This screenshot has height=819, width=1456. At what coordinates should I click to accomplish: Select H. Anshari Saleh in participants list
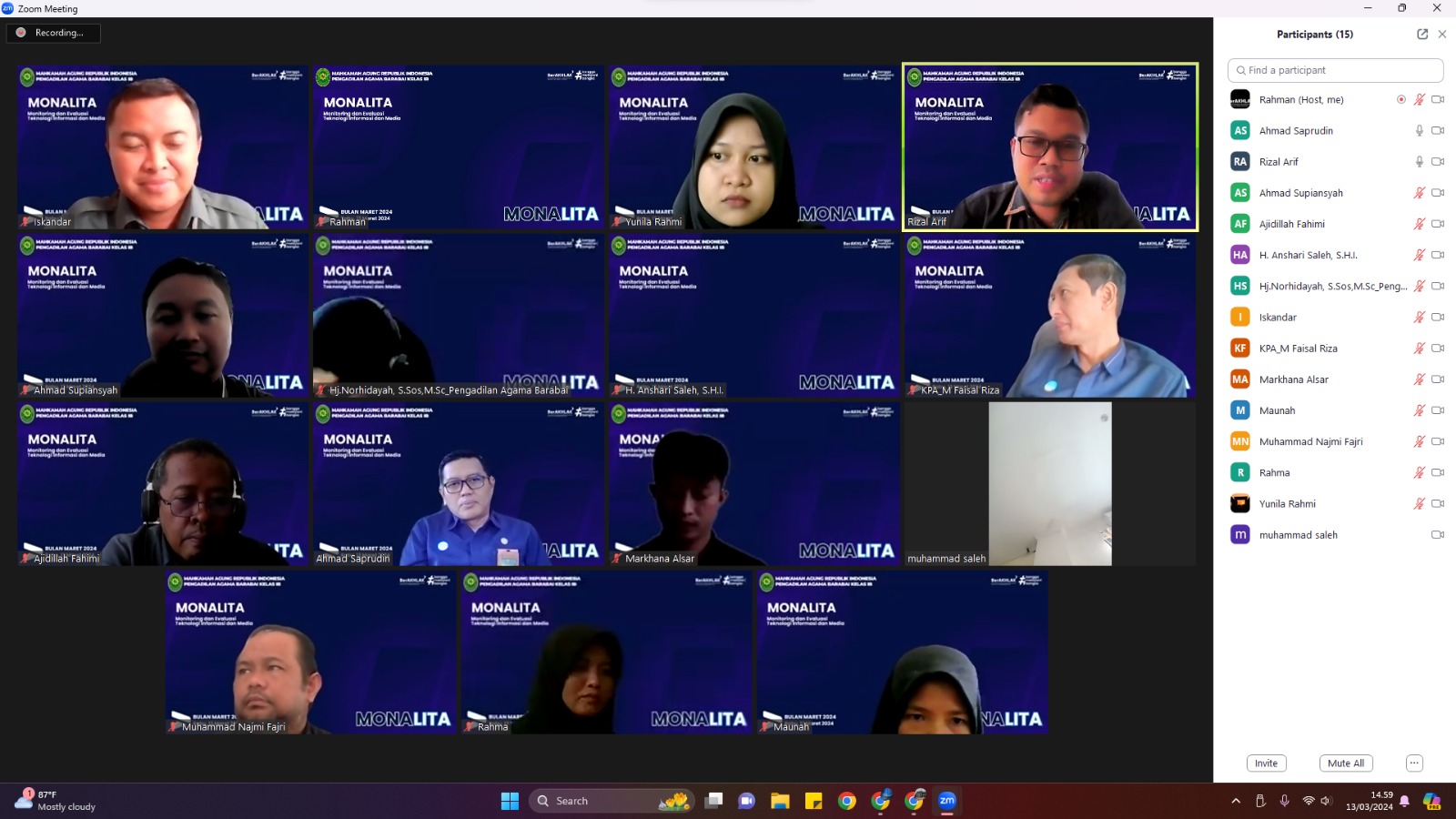(1308, 256)
